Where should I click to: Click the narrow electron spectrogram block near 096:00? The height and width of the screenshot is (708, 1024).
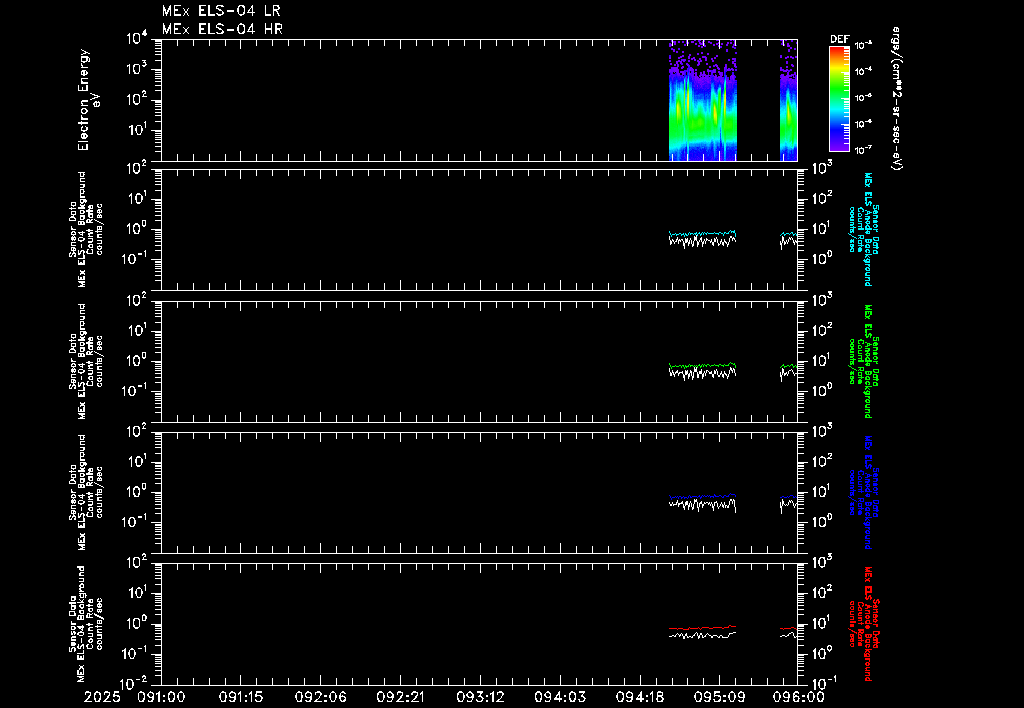click(x=788, y=100)
